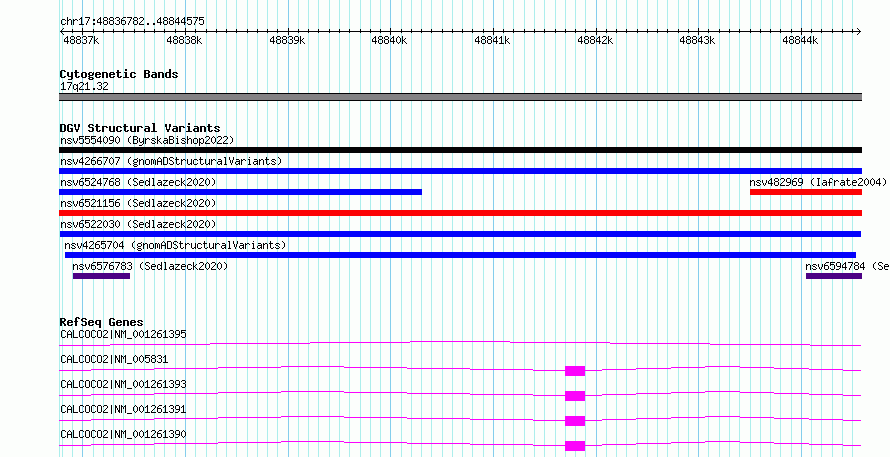Click the 48838k ruler tick label

(x=184, y=40)
